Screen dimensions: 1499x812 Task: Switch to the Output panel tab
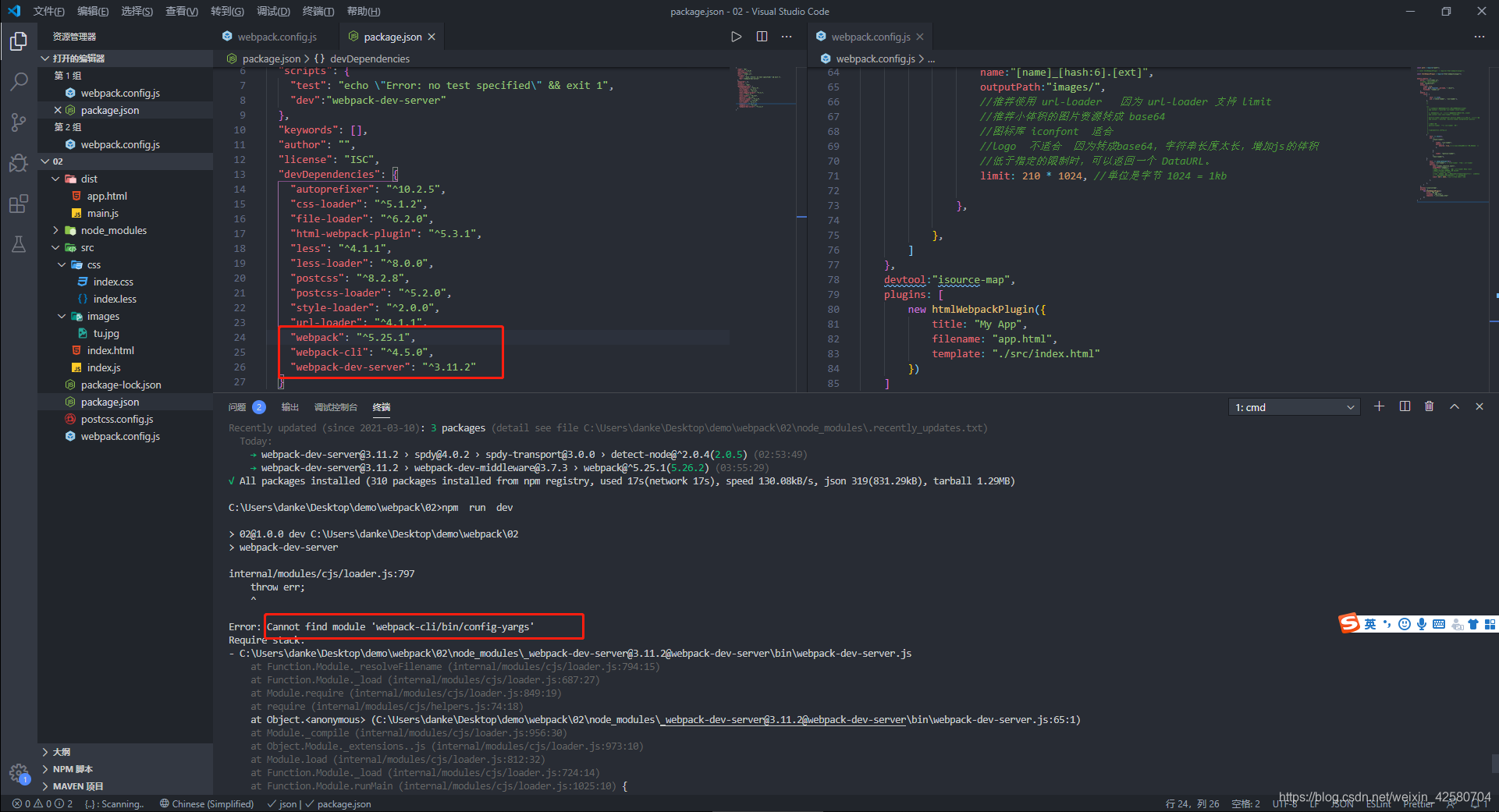click(x=289, y=407)
